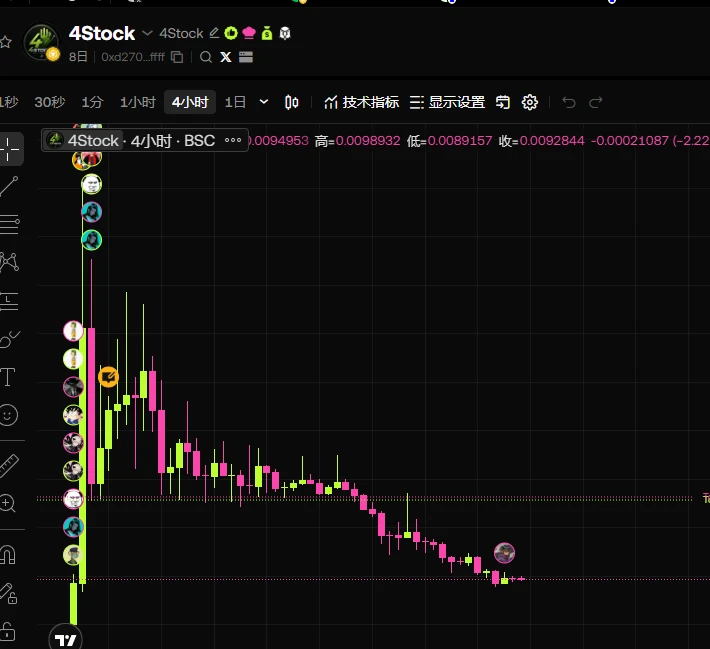Switch to the 1日 timeframe
The width and height of the screenshot is (710, 649).
(x=235, y=102)
